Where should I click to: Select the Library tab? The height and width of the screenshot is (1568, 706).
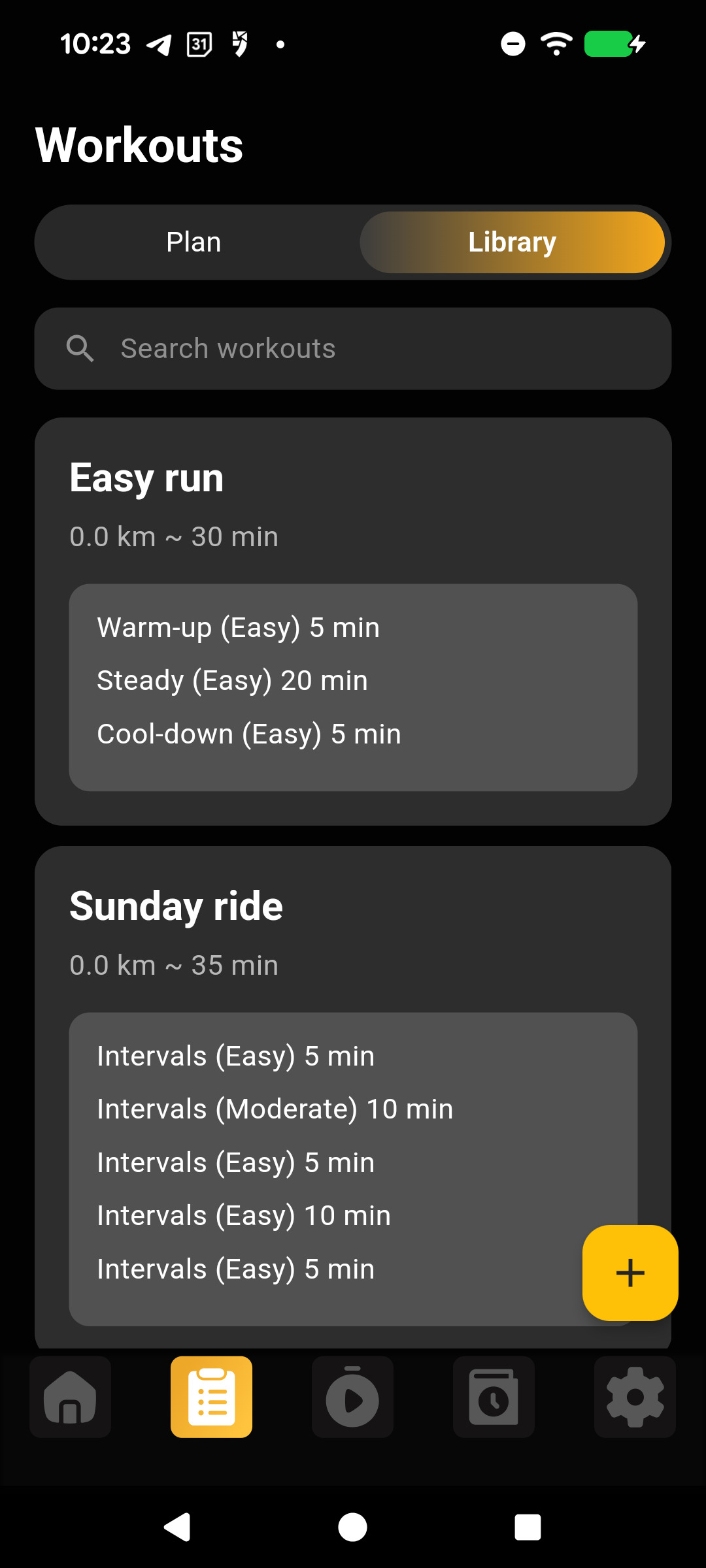click(512, 242)
